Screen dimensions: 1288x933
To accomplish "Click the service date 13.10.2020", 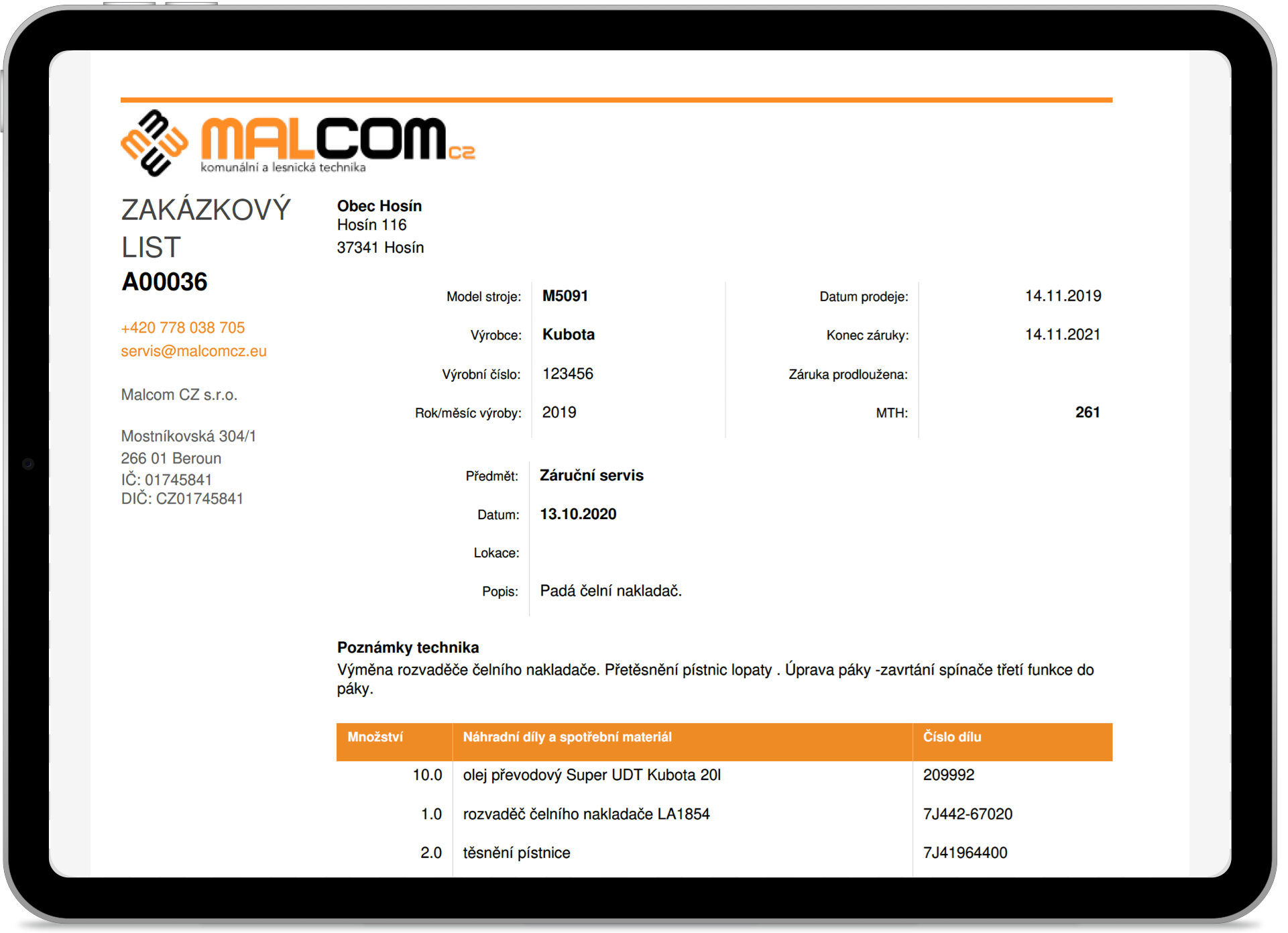I will click(x=578, y=514).
